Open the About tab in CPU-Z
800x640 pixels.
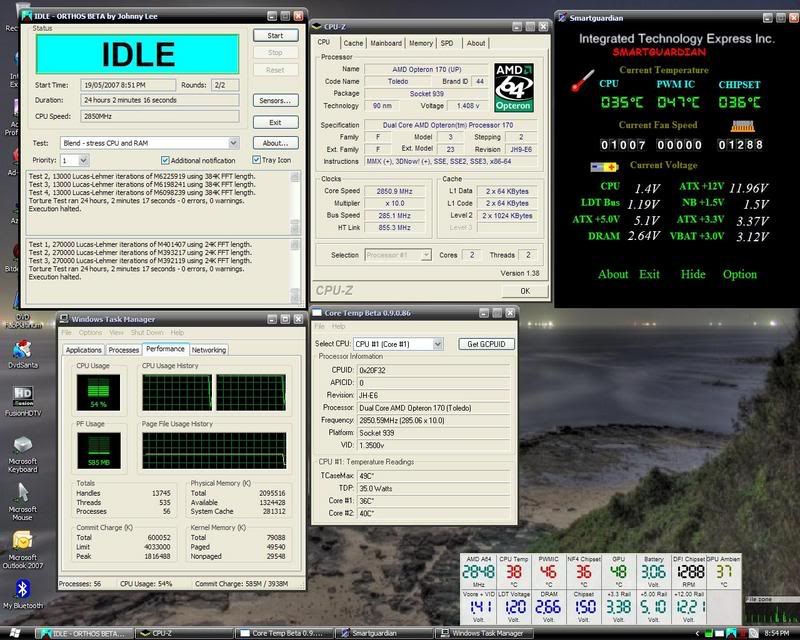476,43
